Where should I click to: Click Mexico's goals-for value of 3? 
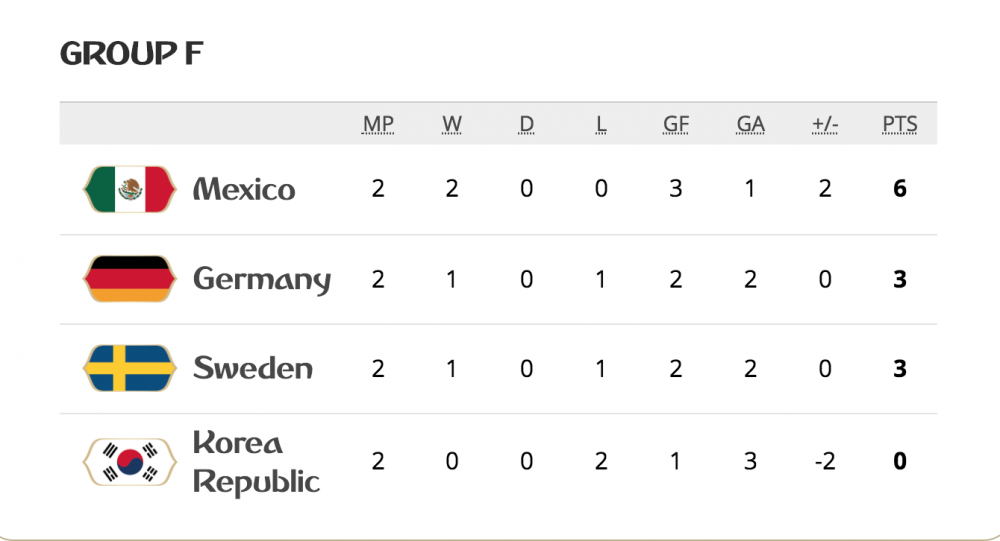point(676,189)
